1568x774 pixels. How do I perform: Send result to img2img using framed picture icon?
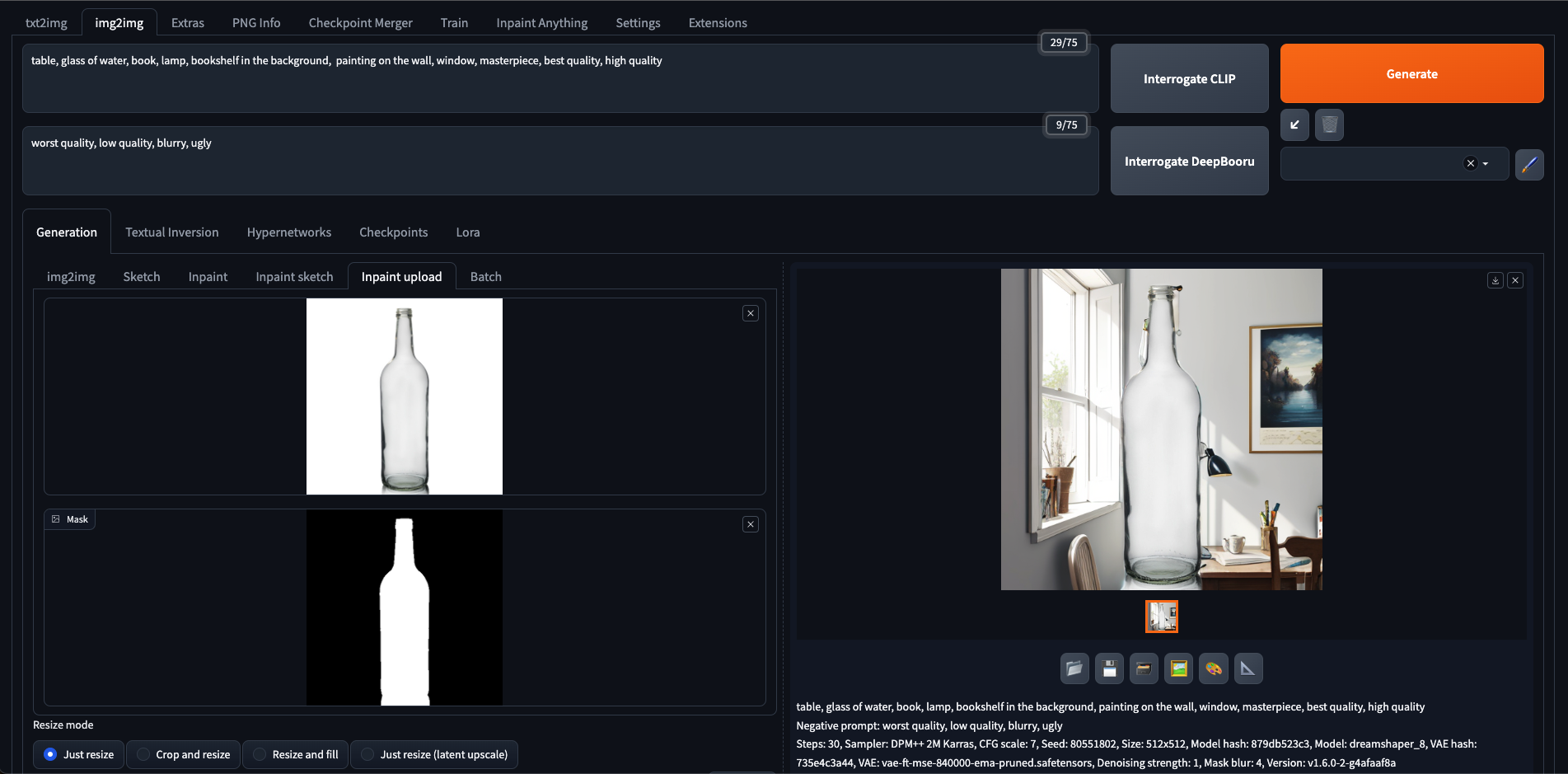click(x=1178, y=668)
